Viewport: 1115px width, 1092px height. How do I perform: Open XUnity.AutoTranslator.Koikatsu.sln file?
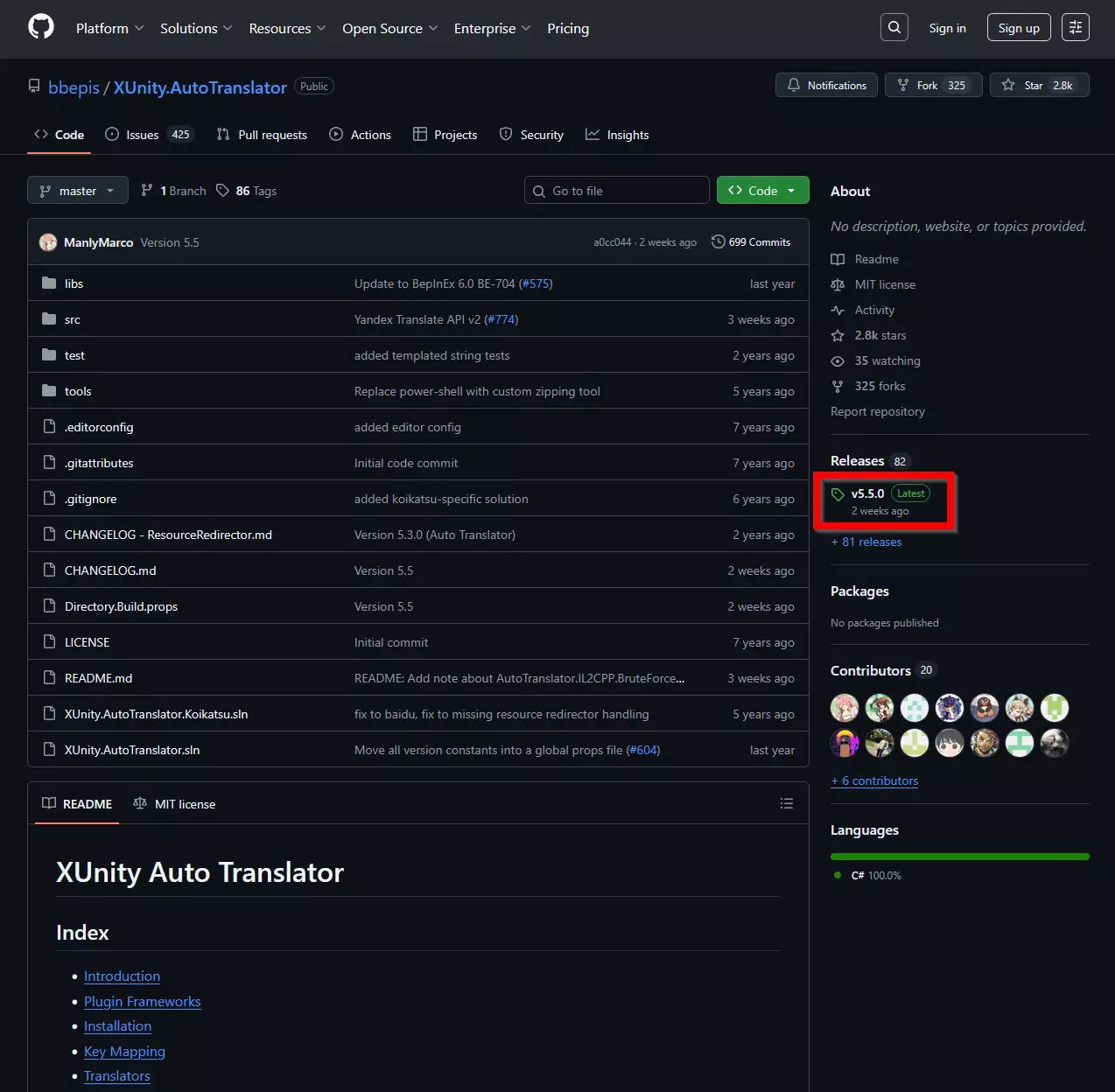point(156,714)
